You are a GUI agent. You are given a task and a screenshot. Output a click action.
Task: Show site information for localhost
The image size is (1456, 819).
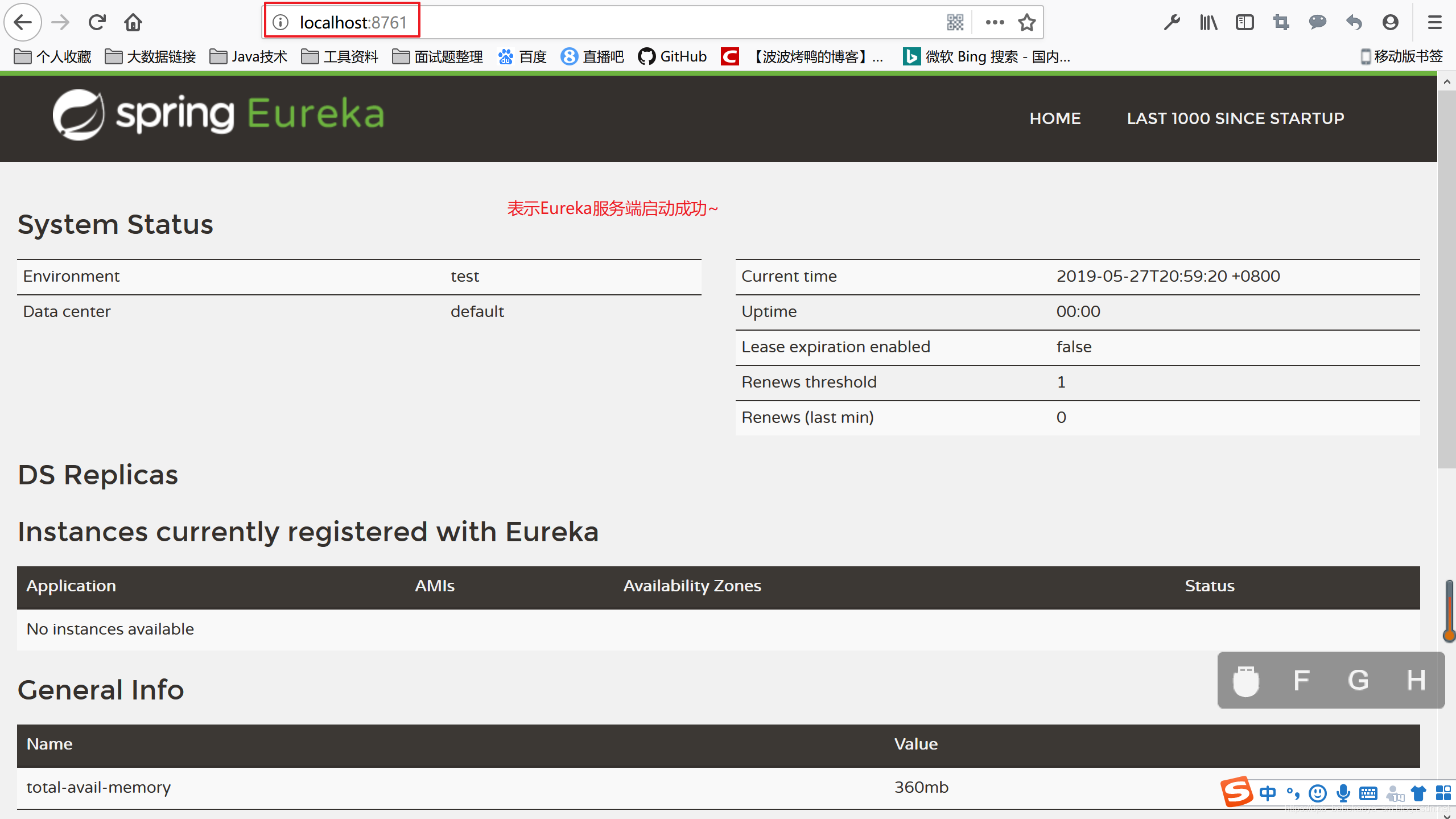point(281,22)
